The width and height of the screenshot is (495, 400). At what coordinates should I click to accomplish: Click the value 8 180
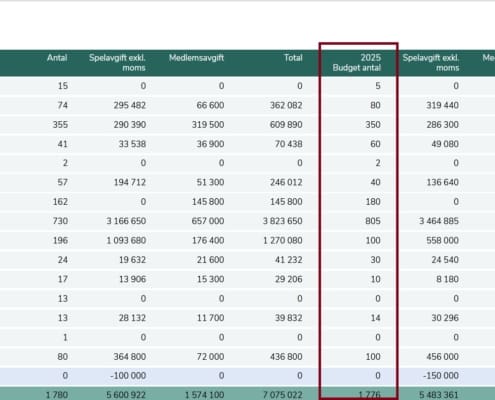point(447,279)
